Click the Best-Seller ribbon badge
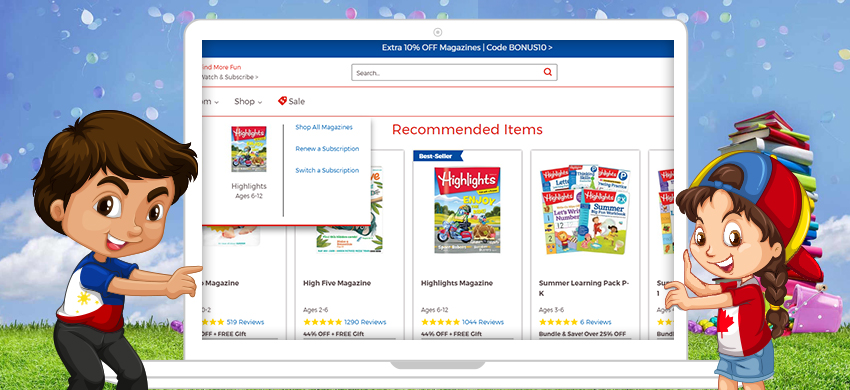Viewport: 850px width, 390px height. coord(438,156)
